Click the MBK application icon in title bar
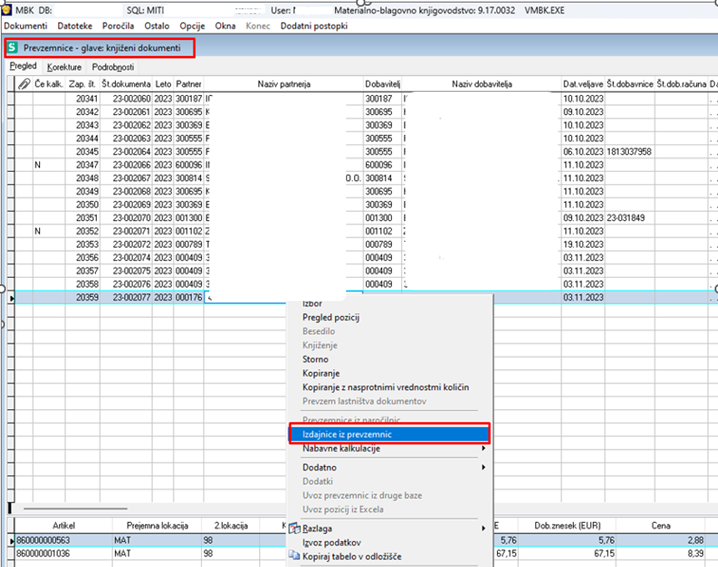The image size is (718, 567). [8, 9]
